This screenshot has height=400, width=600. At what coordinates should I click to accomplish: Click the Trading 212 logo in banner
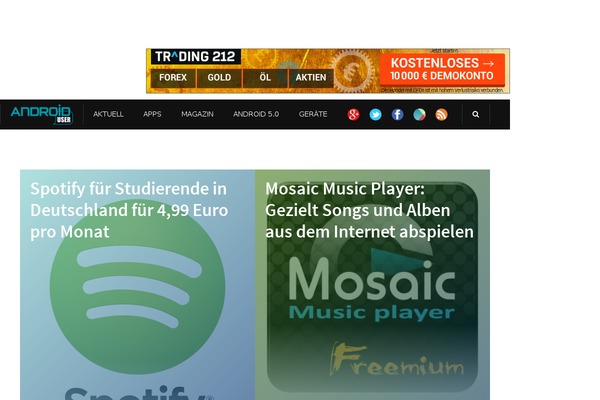(196, 57)
